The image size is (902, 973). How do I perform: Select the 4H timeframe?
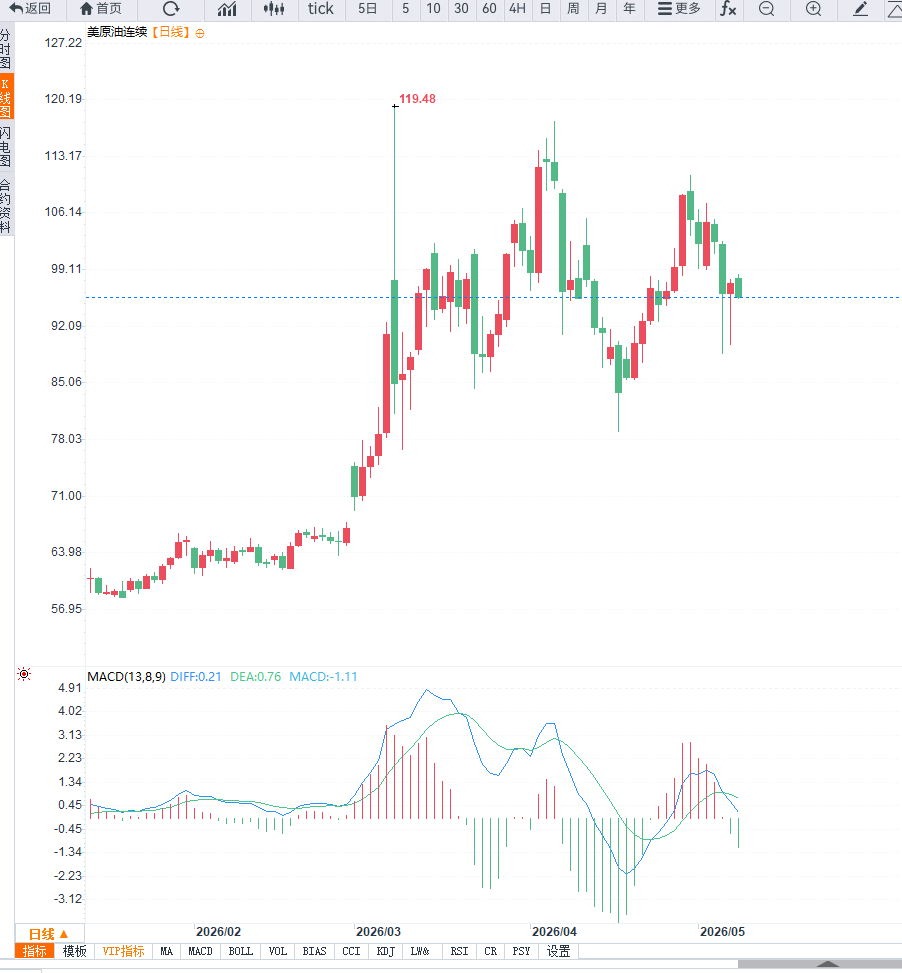pyautogui.click(x=517, y=9)
